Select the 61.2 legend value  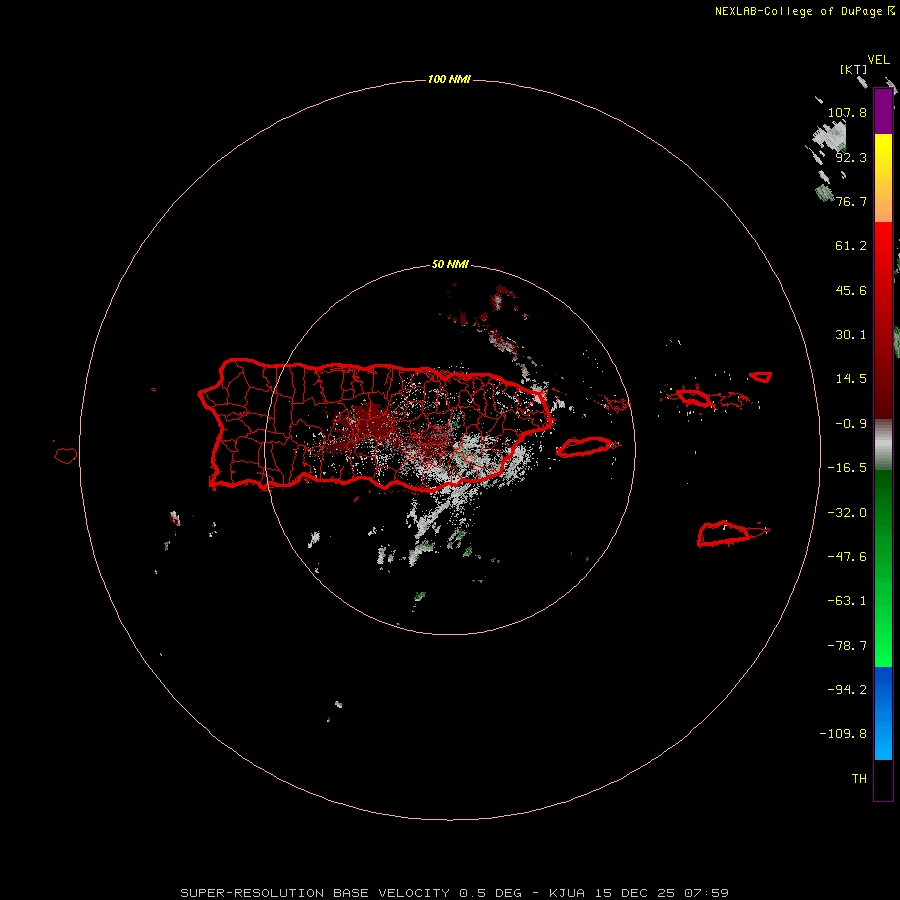click(x=851, y=246)
